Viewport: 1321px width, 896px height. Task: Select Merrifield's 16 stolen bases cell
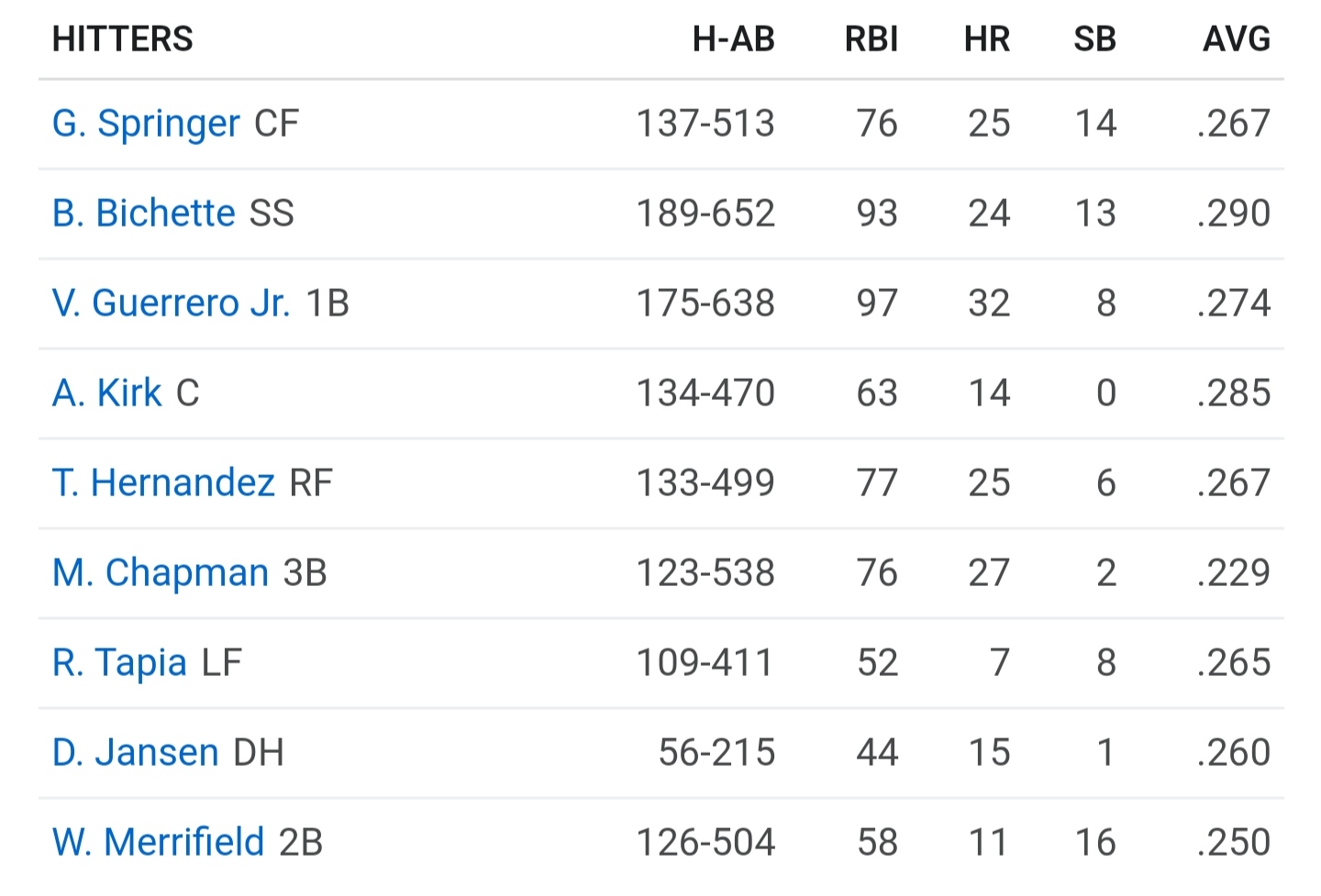pyautogui.click(x=1095, y=843)
